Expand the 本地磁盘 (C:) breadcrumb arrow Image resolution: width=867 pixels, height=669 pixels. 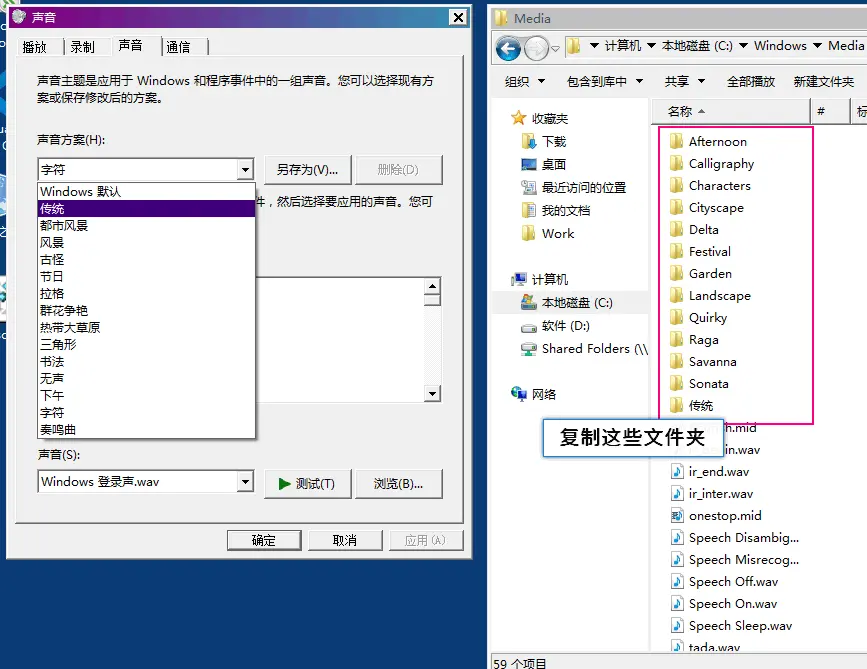(x=743, y=45)
